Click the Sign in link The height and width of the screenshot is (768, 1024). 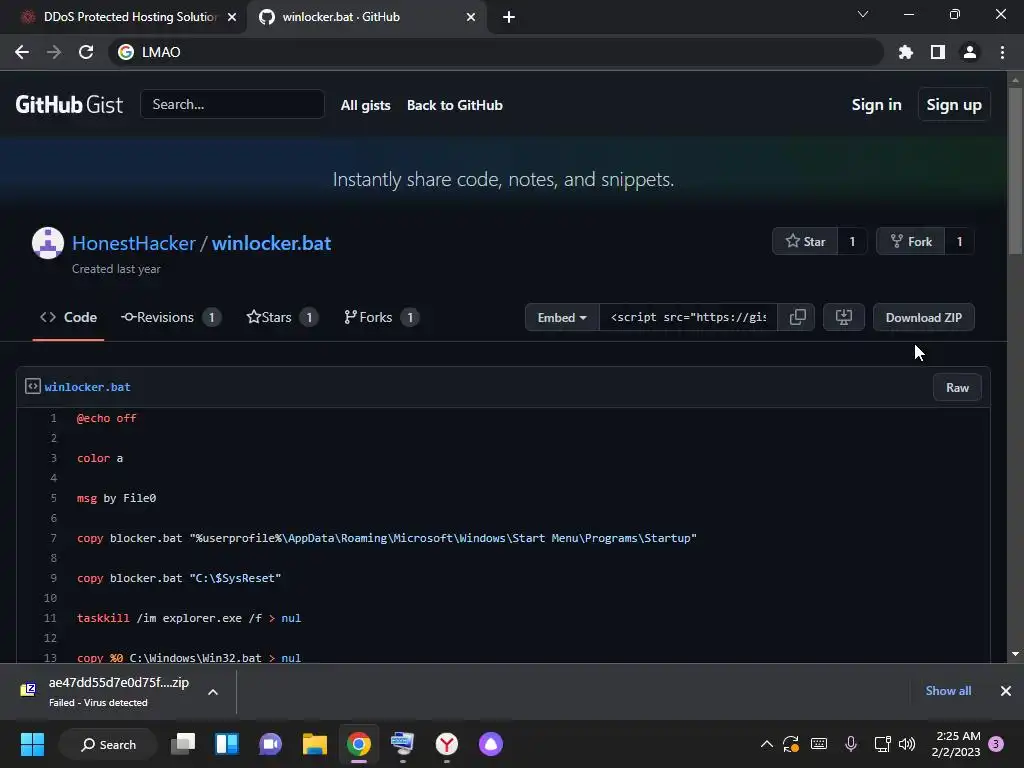876,104
